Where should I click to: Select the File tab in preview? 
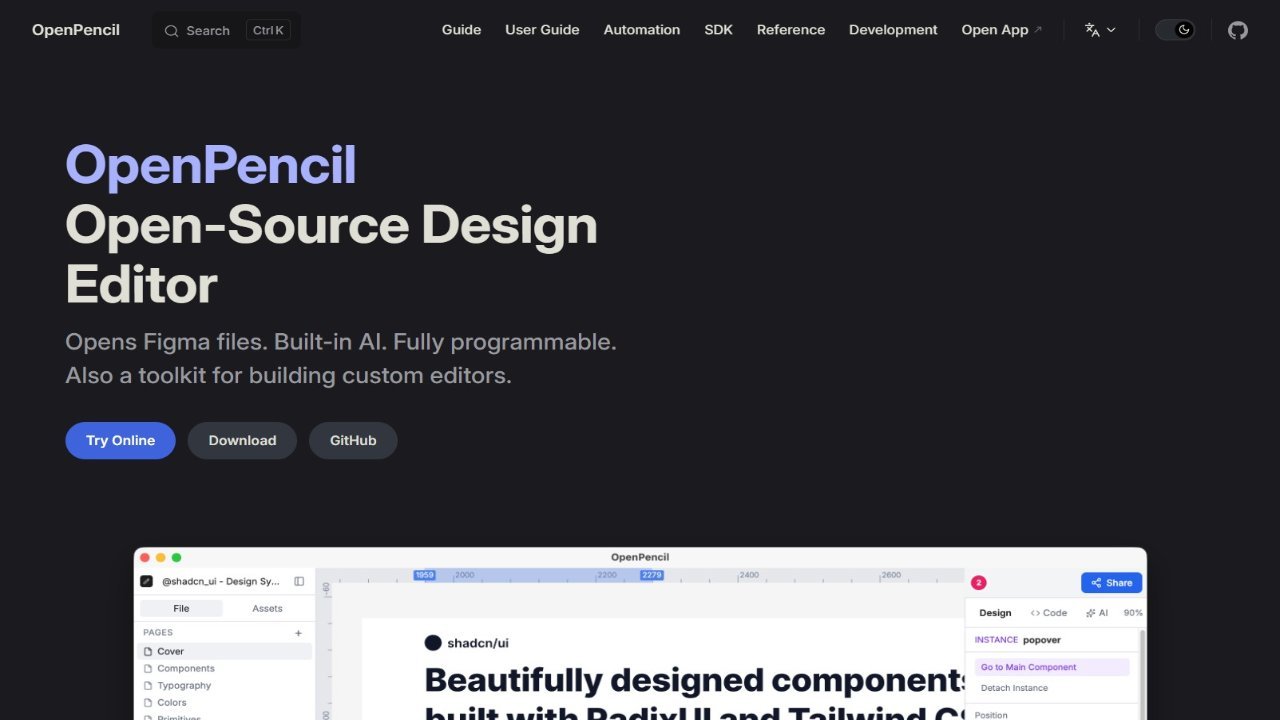click(181, 608)
